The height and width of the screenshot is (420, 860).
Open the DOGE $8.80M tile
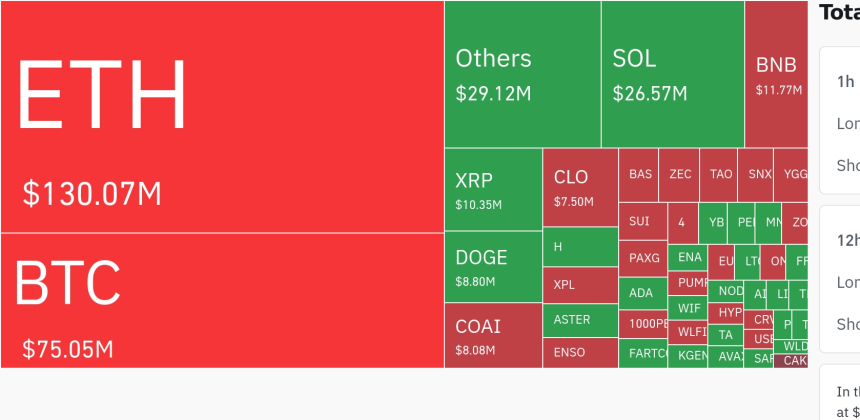click(x=493, y=267)
